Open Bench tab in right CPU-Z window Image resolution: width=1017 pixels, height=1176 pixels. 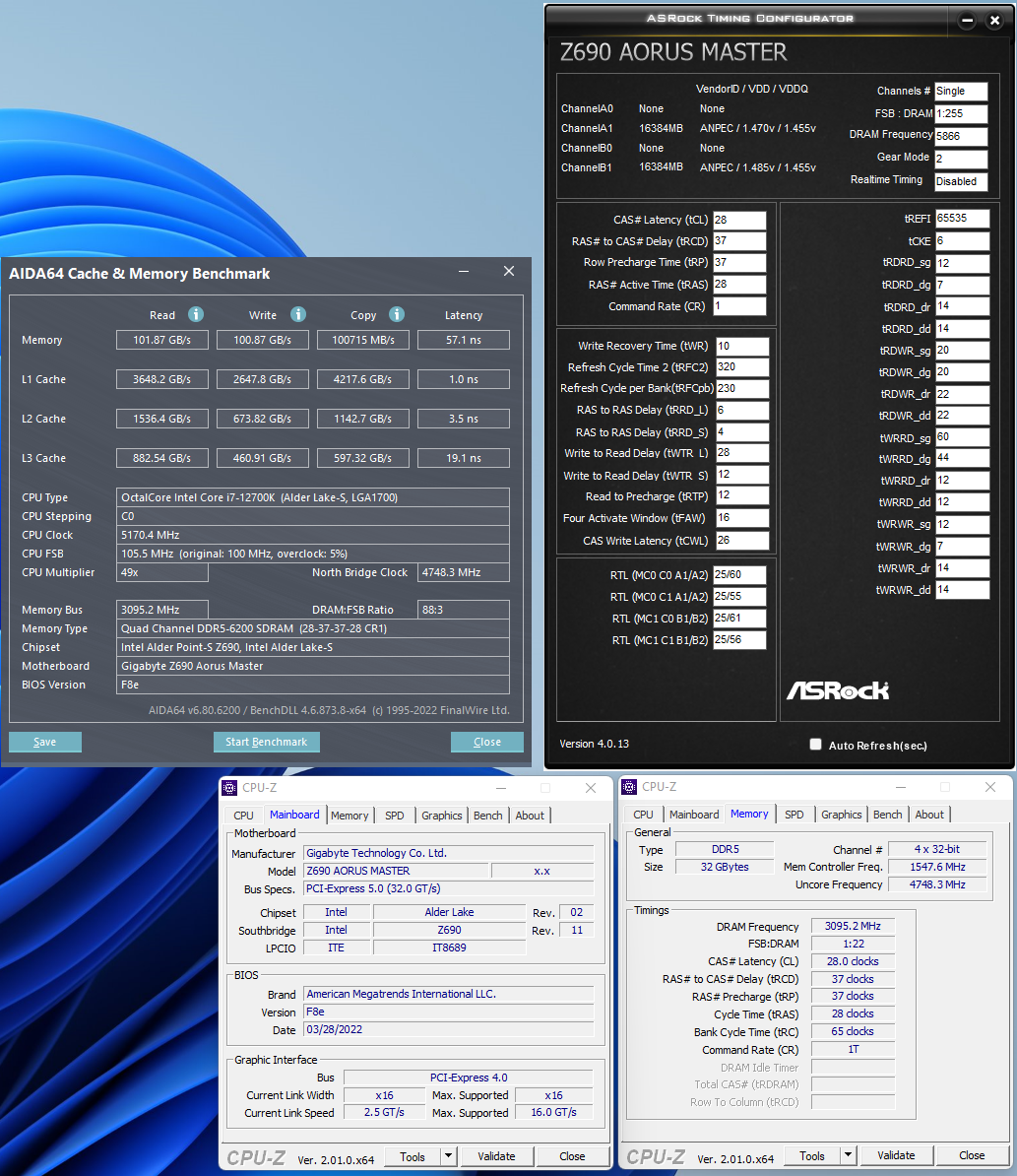[x=888, y=815]
